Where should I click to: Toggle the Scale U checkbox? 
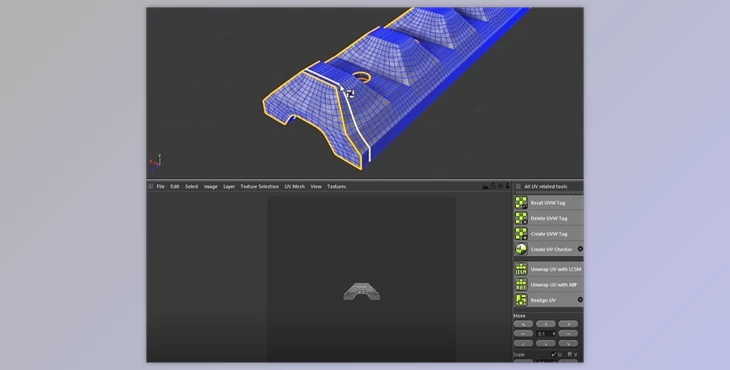coord(554,354)
